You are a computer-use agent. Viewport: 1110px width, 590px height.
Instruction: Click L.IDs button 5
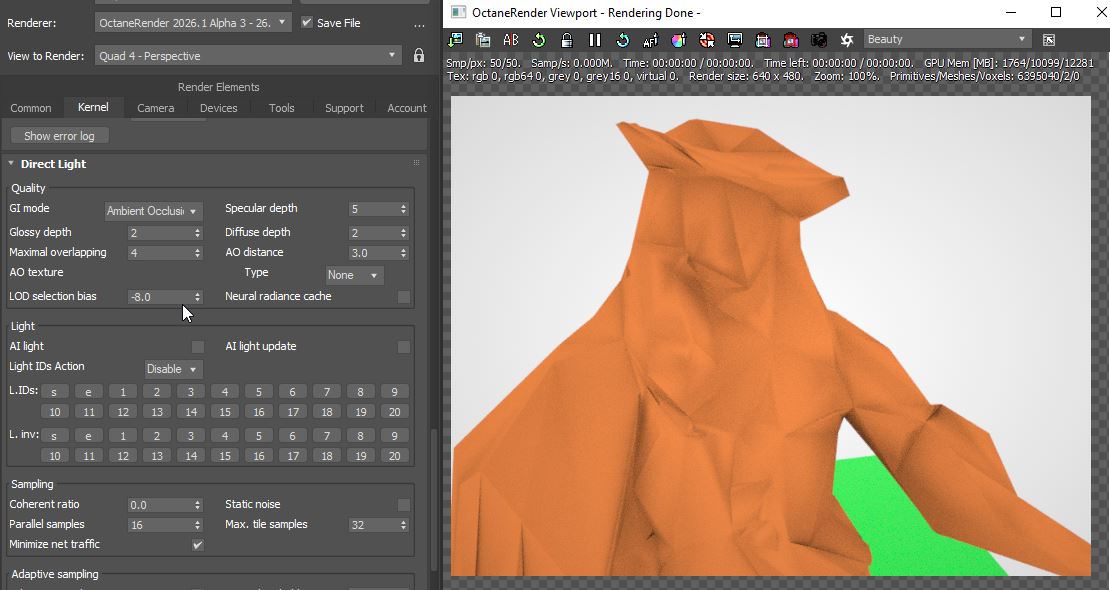click(x=258, y=392)
